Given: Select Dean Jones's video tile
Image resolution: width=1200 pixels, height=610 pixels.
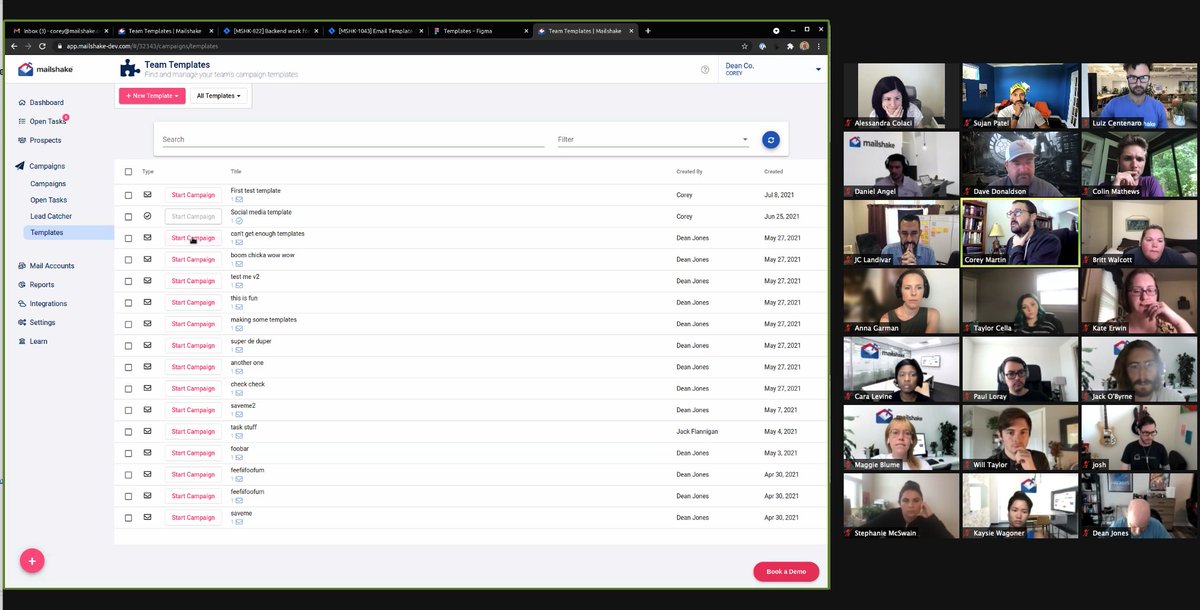Looking at the screenshot, I should [1140, 505].
